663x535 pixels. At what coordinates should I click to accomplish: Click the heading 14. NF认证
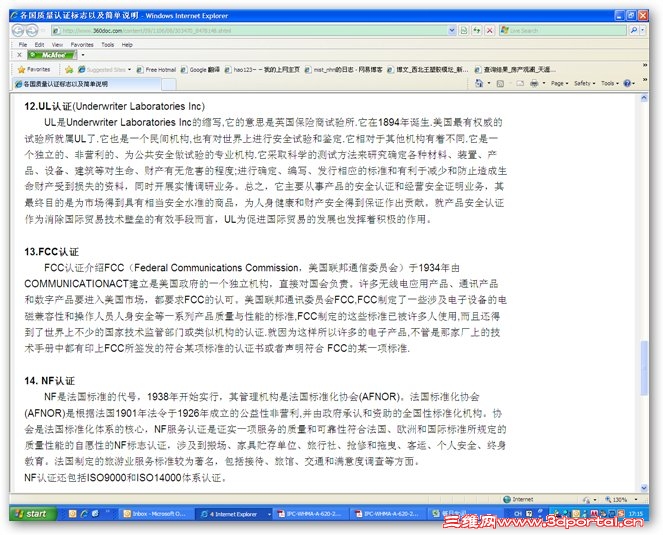(49, 381)
